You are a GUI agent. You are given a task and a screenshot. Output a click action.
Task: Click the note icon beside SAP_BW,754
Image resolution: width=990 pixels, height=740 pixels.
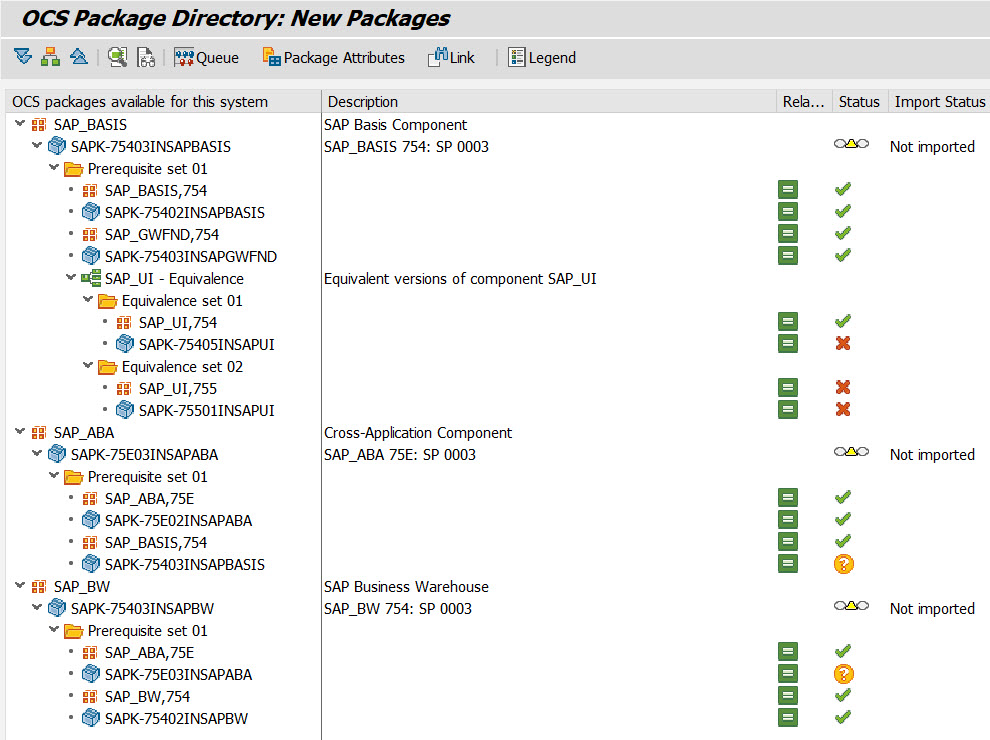(787, 695)
